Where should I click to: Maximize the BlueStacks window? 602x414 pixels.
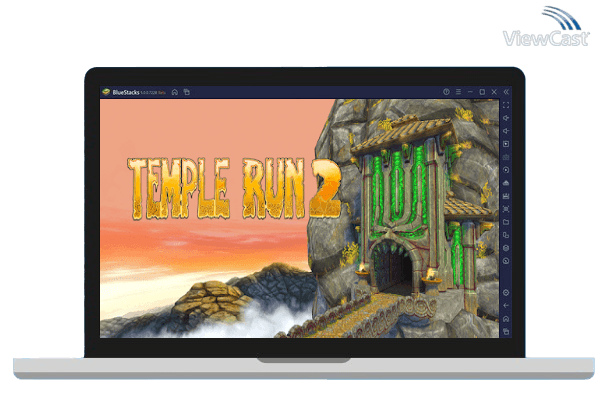482,92
